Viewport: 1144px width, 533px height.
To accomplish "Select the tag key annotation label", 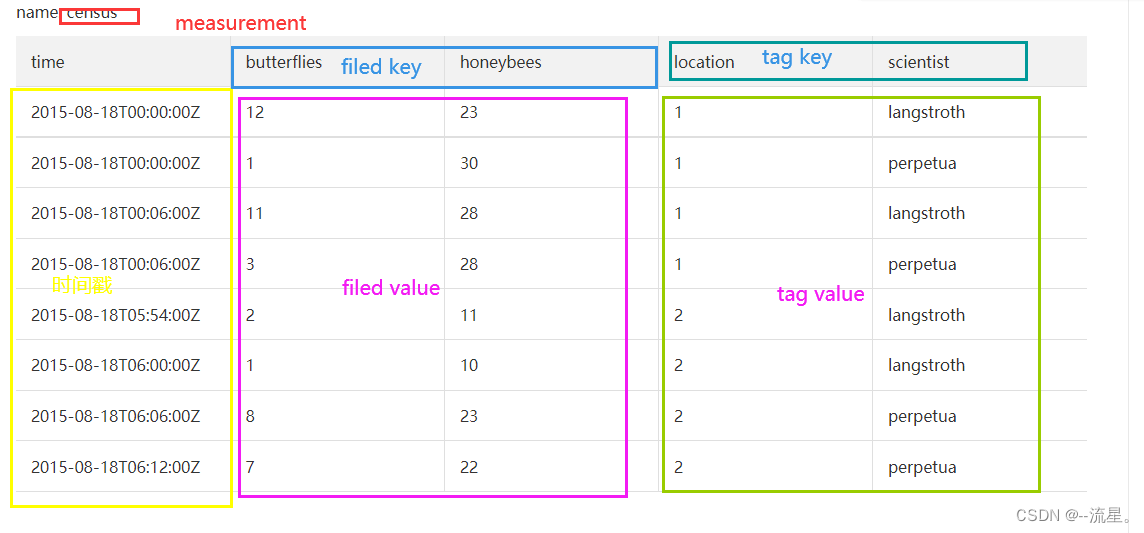I will [797, 57].
